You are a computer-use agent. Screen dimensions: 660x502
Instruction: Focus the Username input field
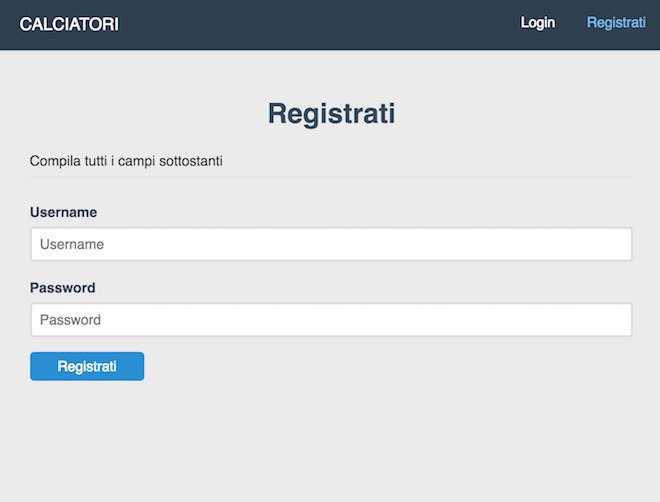pos(331,244)
